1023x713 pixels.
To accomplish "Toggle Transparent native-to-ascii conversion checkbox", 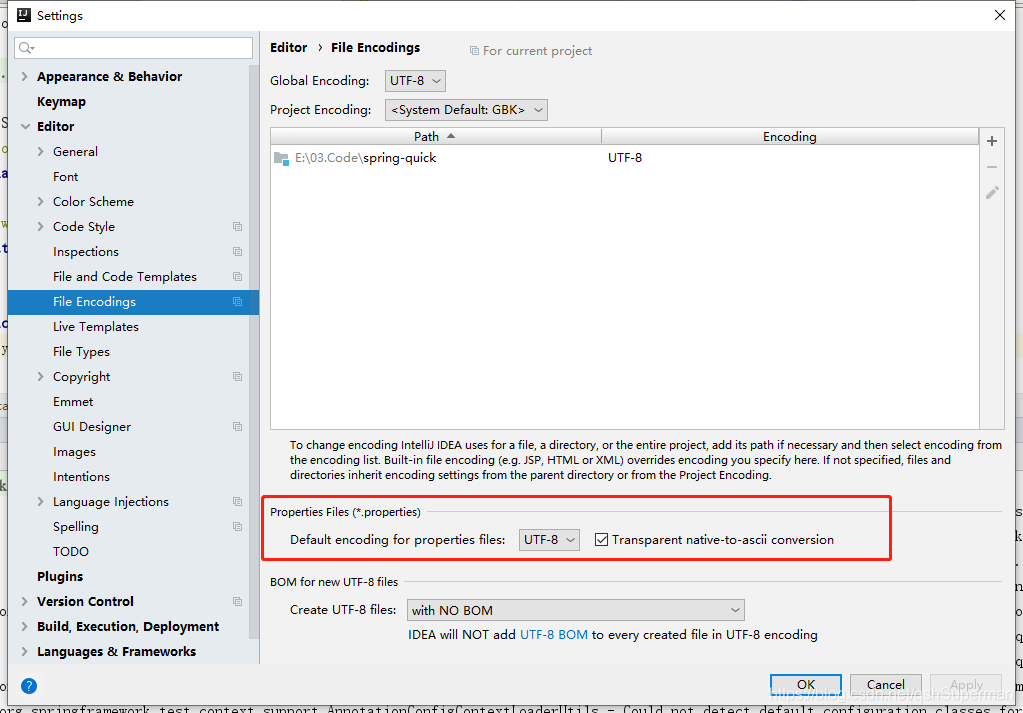I will [602, 539].
